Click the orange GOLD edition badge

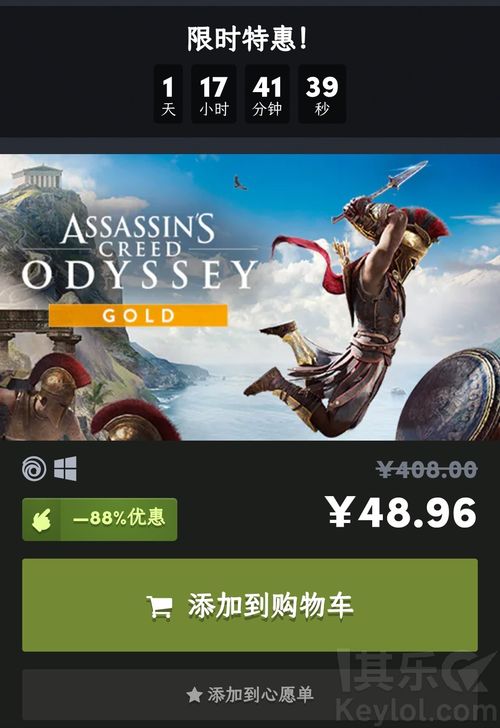click(138, 316)
